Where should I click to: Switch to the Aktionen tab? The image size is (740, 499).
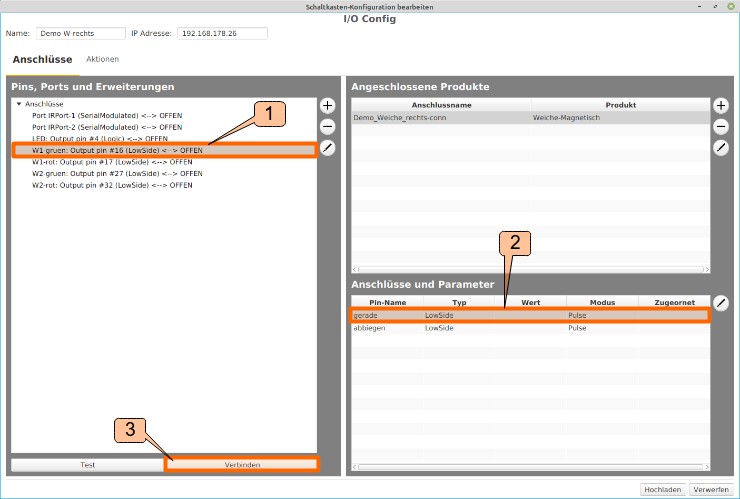coord(103,60)
